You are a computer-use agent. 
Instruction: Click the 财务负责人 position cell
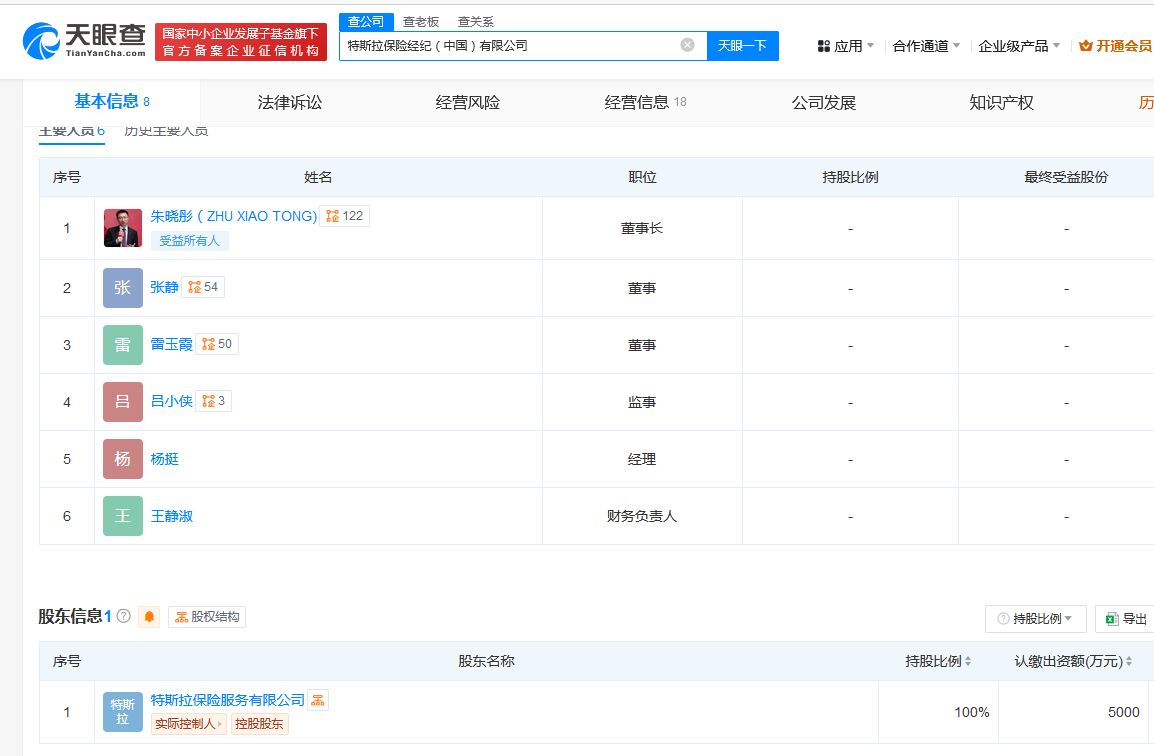[642, 516]
